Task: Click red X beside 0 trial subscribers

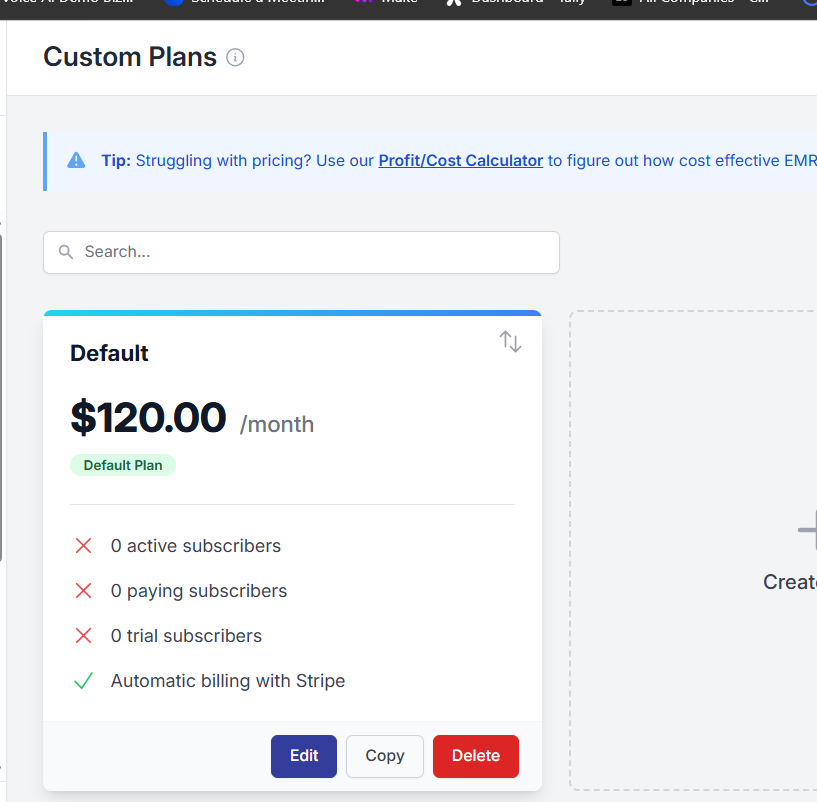Action: 83,636
